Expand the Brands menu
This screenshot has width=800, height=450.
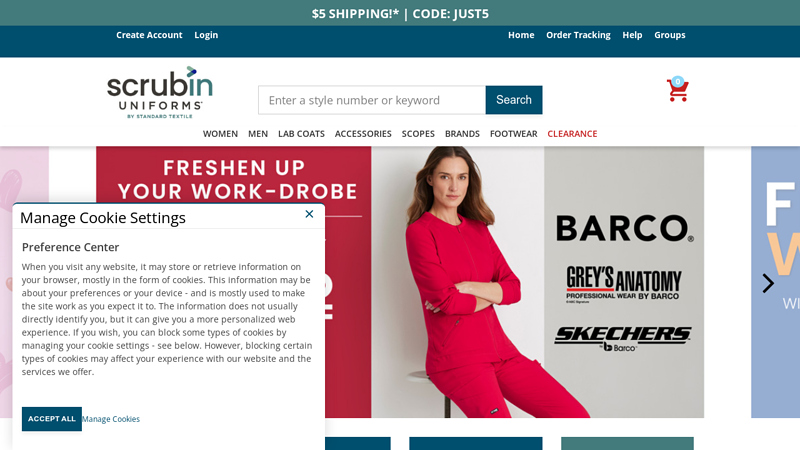pyautogui.click(x=462, y=134)
